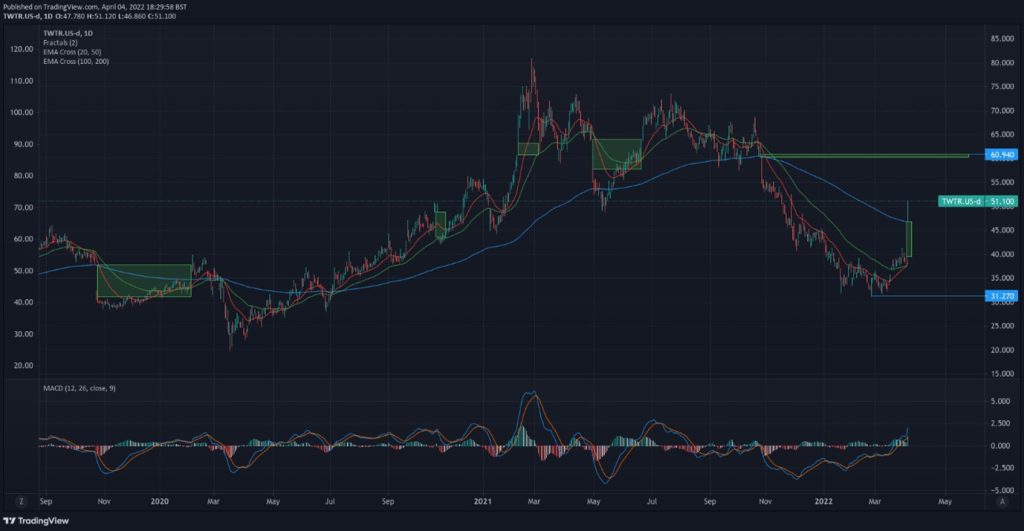
Task: Toggle the A auto-scale button on price axis
Action: click(x=1002, y=502)
